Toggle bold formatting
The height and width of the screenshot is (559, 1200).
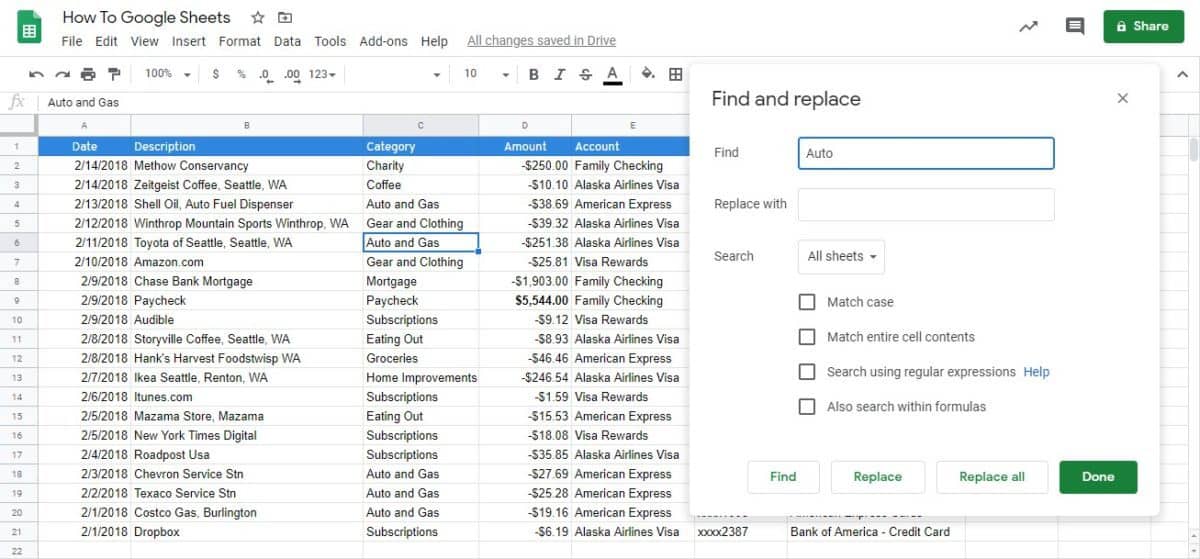(x=534, y=74)
